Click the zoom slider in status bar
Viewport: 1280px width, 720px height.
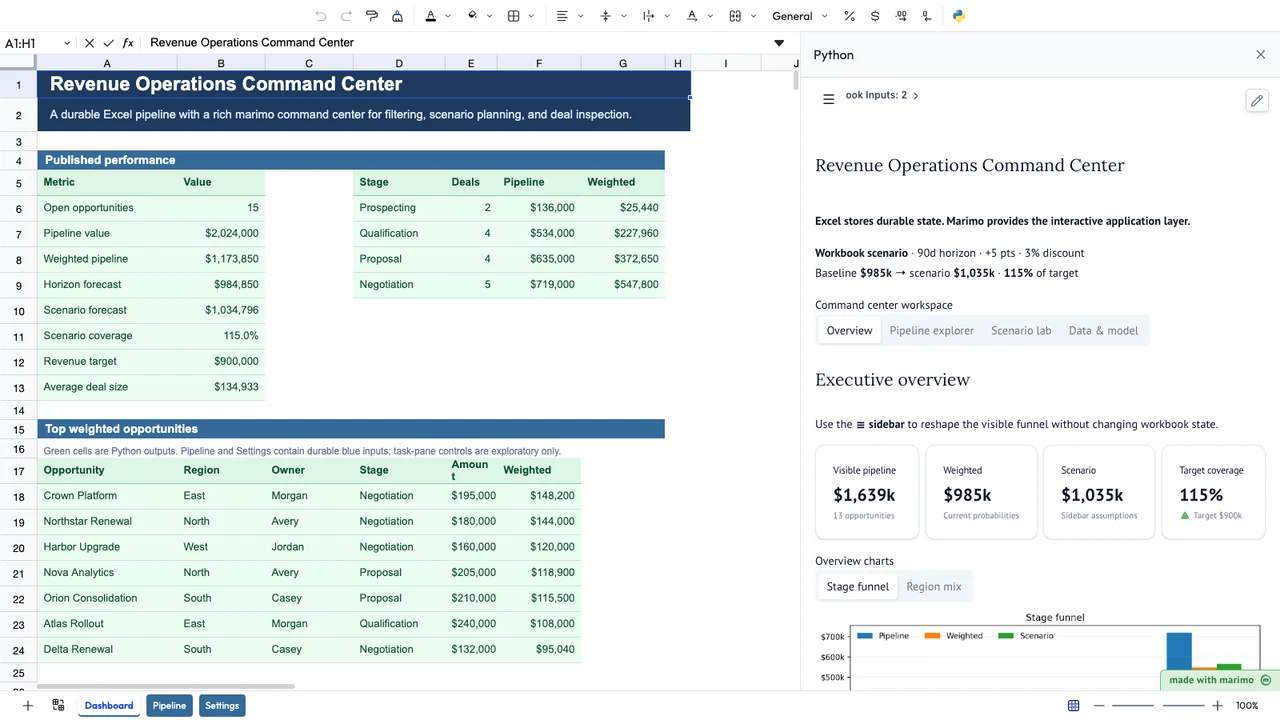[1158, 705]
